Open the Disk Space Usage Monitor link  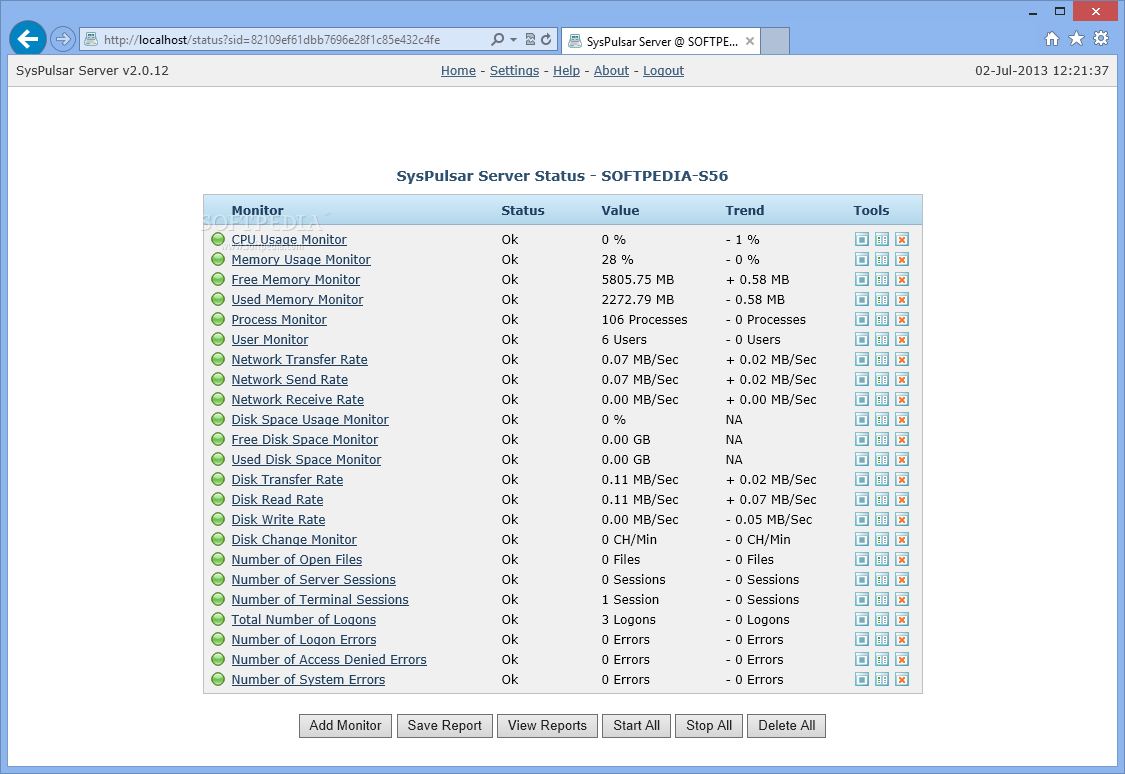pyautogui.click(x=310, y=420)
